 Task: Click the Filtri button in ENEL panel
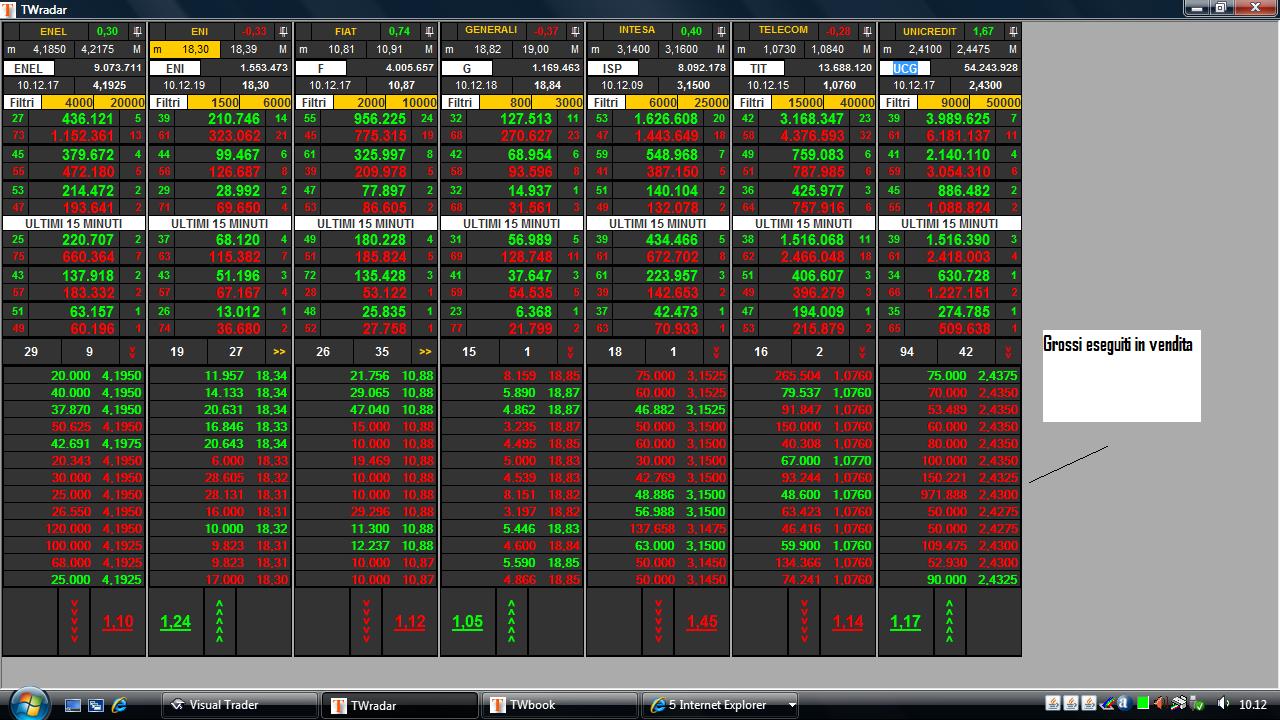(22, 102)
